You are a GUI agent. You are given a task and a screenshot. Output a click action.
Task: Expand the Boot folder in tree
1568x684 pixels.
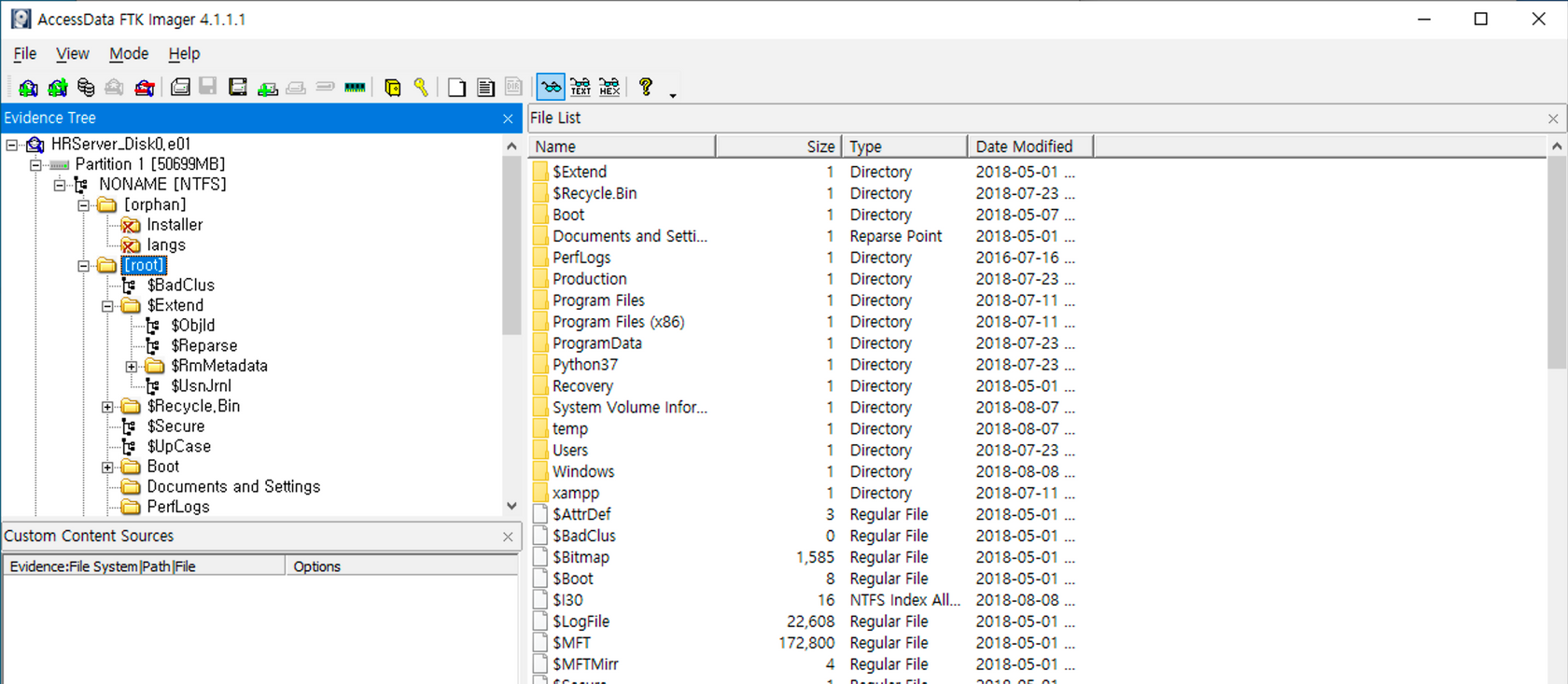click(x=107, y=468)
